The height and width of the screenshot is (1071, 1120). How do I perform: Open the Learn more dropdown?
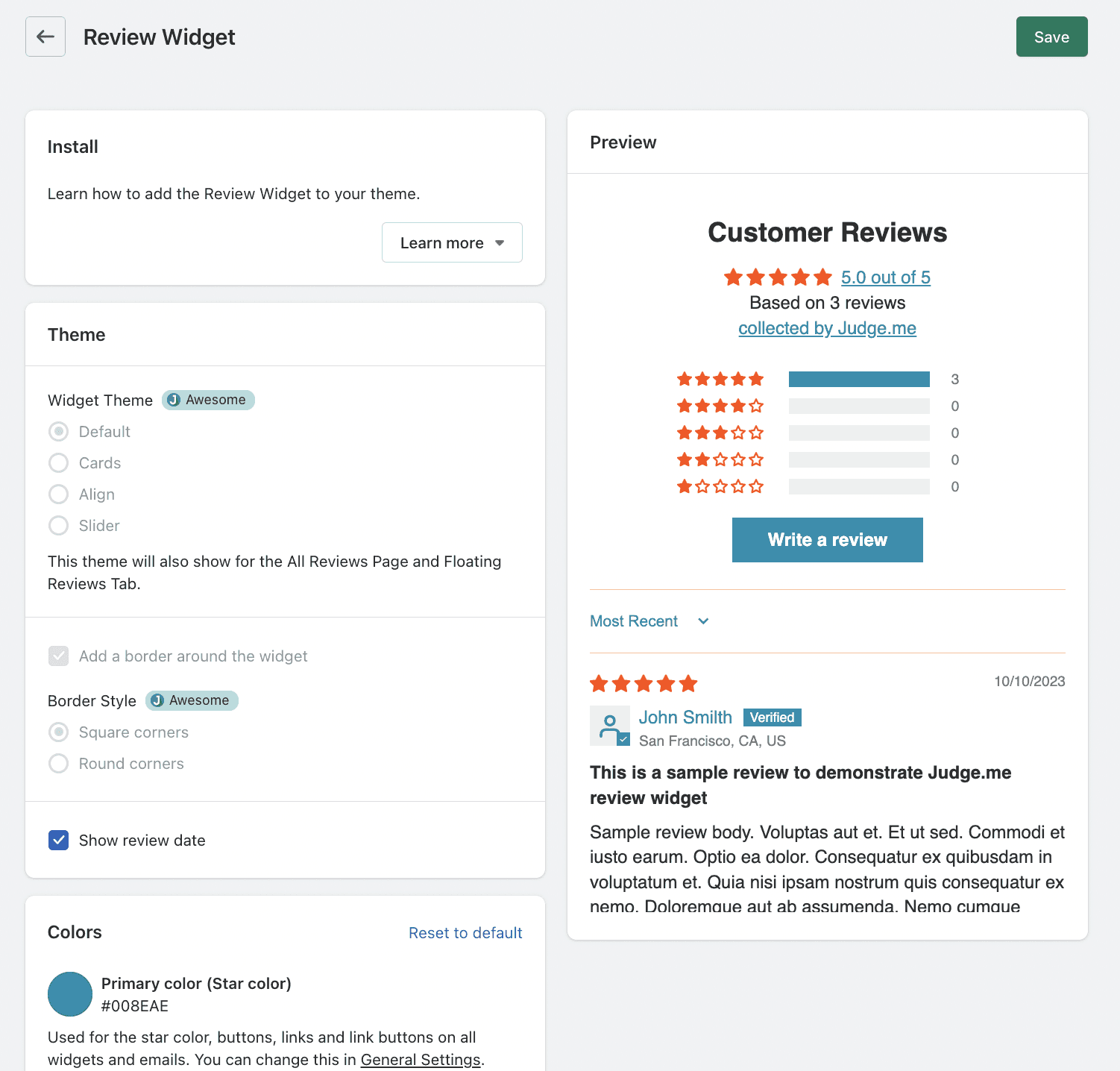coord(452,242)
